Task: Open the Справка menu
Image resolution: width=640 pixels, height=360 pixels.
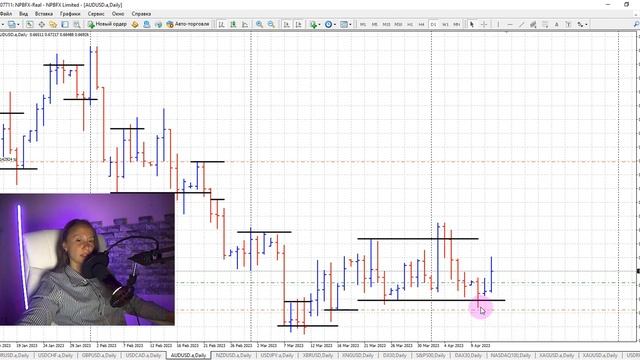Action: [x=141, y=14]
